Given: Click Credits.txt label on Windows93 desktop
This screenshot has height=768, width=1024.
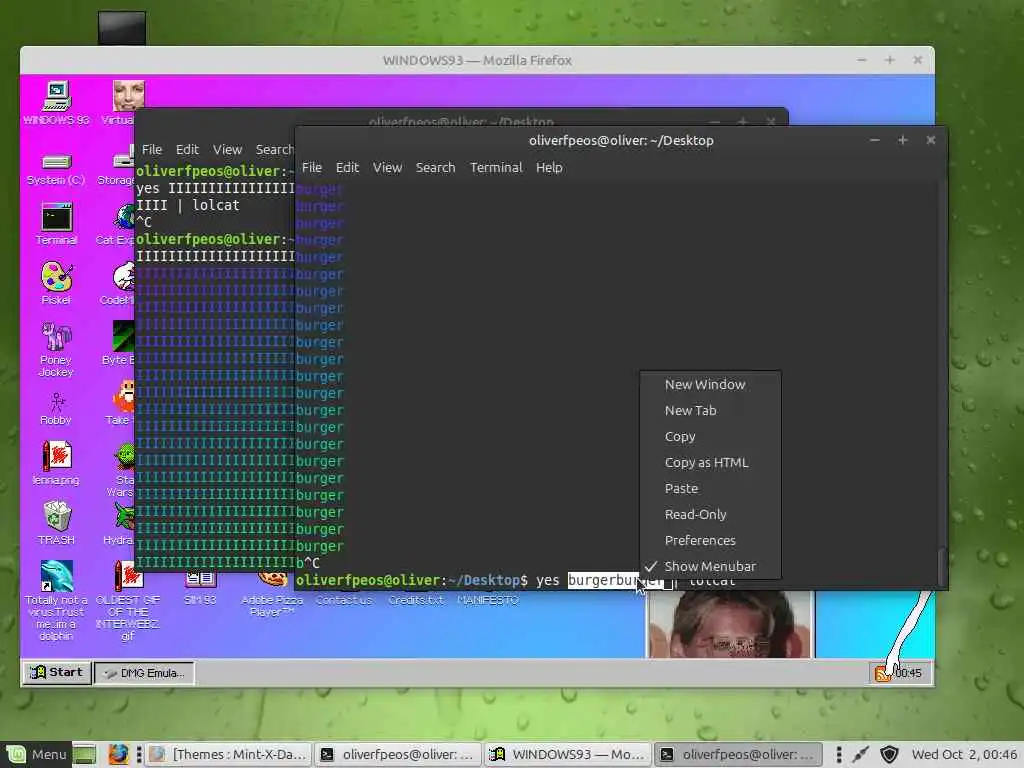Looking at the screenshot, I should pyautogui.click(x=416, y=600).
